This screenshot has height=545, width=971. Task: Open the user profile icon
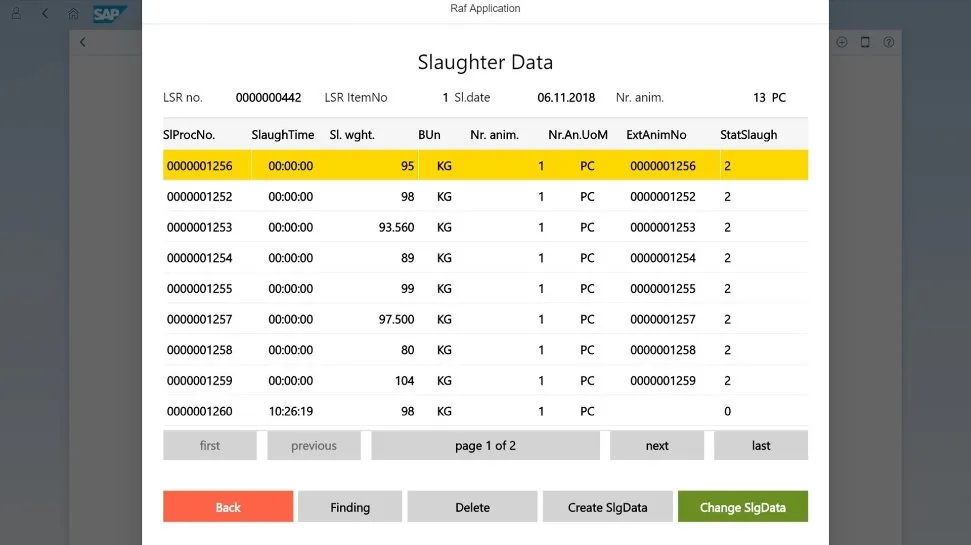[x=15, y=14]
